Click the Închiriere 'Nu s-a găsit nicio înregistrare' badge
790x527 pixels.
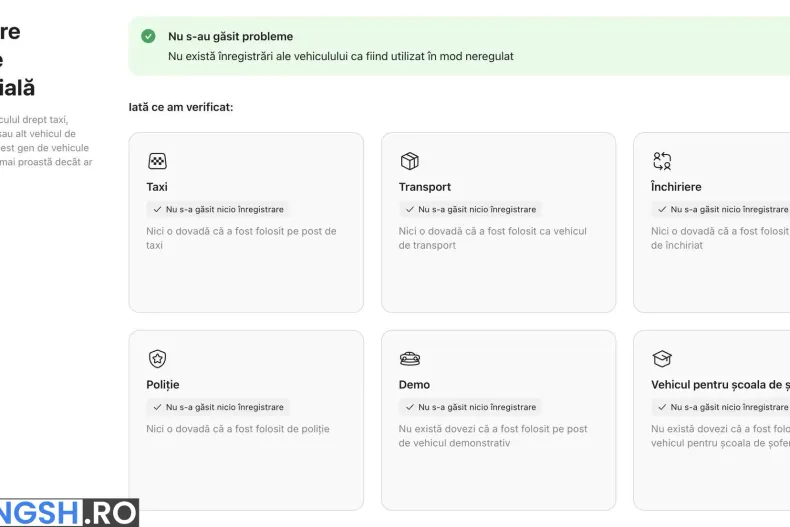click(720, 210)
